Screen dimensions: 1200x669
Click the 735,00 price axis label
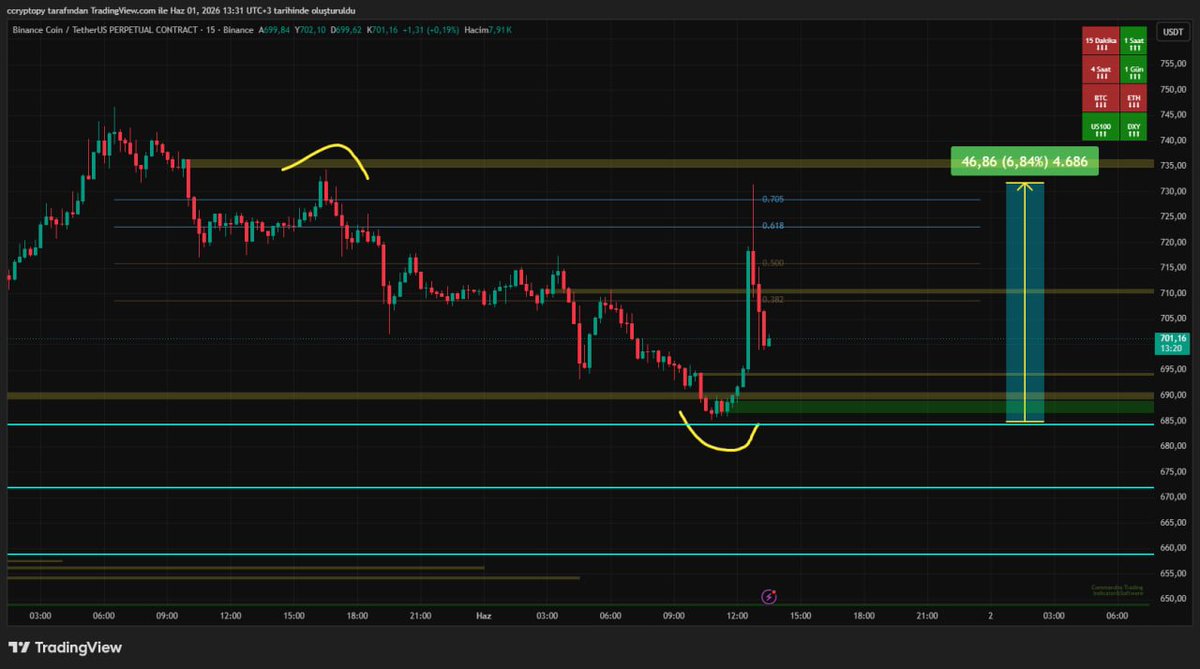(1171, 166)
